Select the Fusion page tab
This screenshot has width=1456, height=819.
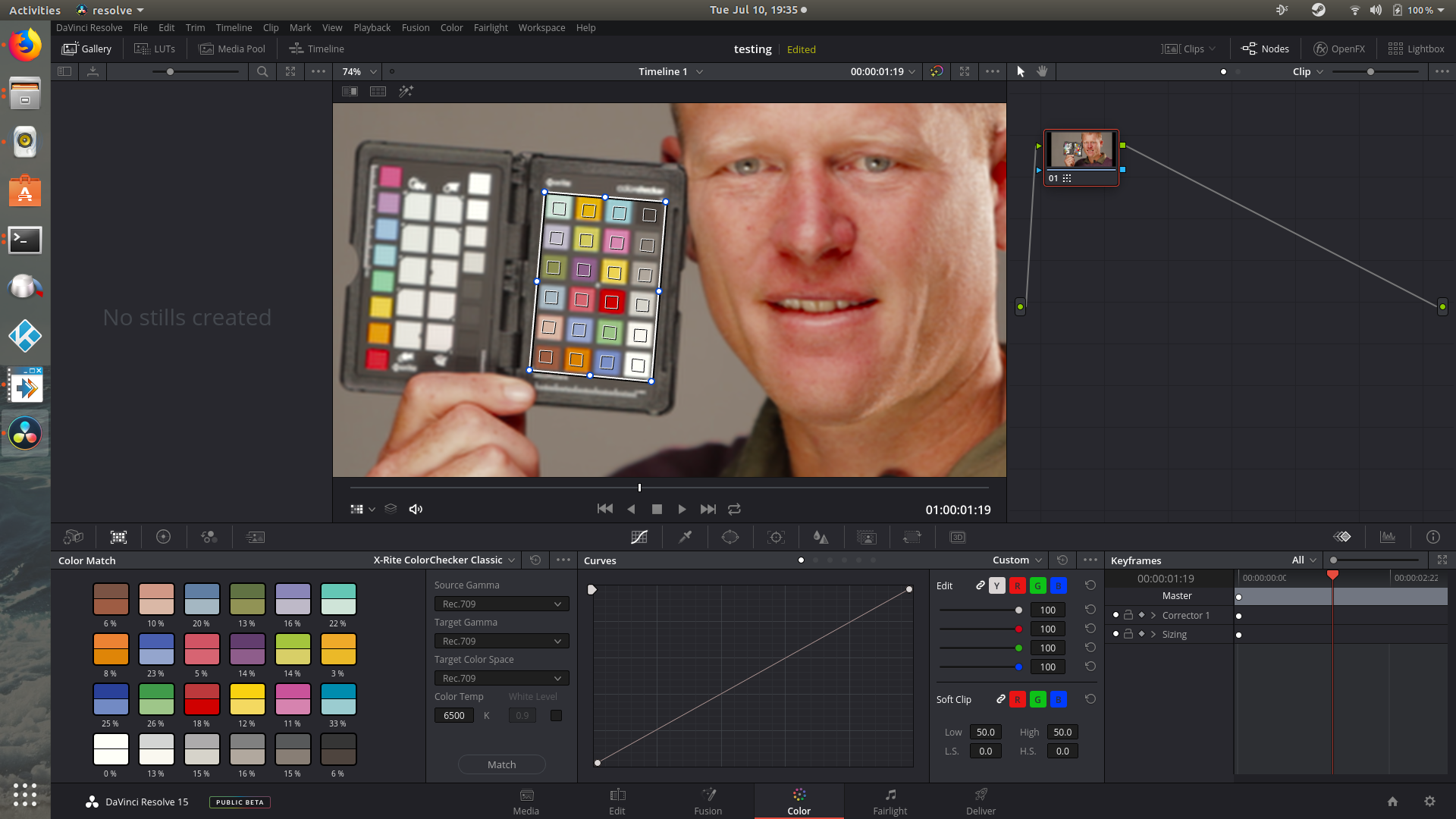[708, 800]
